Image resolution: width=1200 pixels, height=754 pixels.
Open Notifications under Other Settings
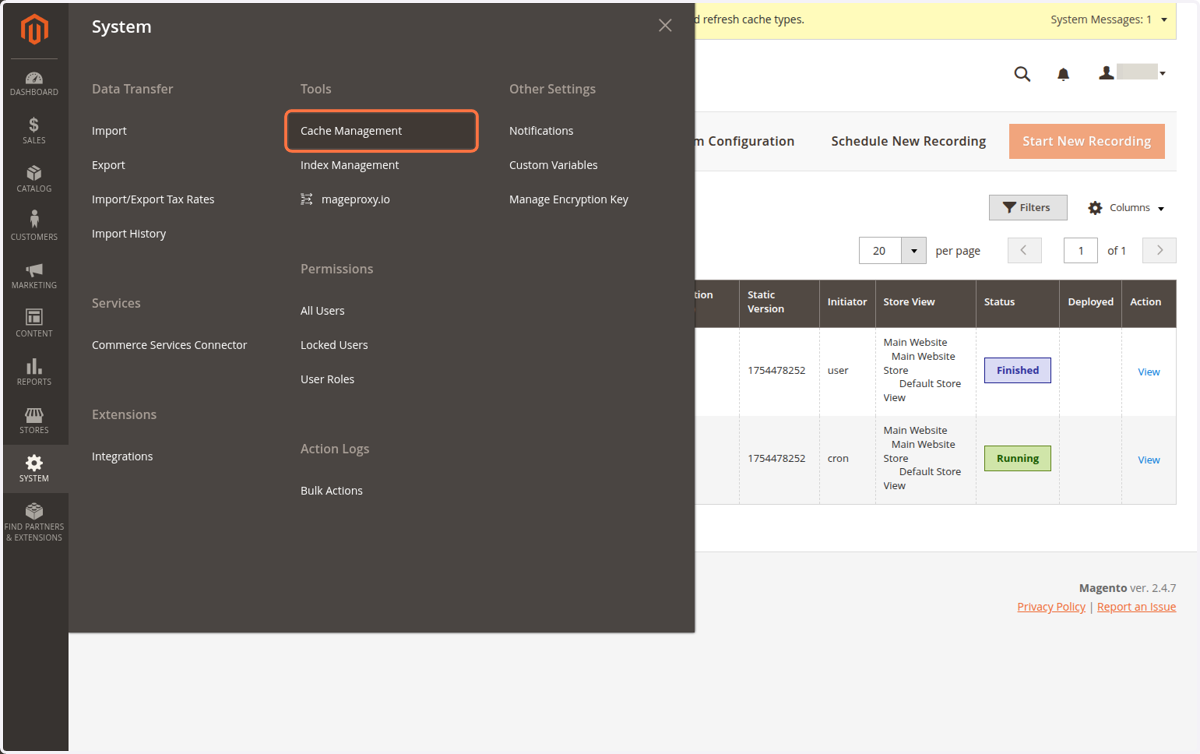(541, 131)
